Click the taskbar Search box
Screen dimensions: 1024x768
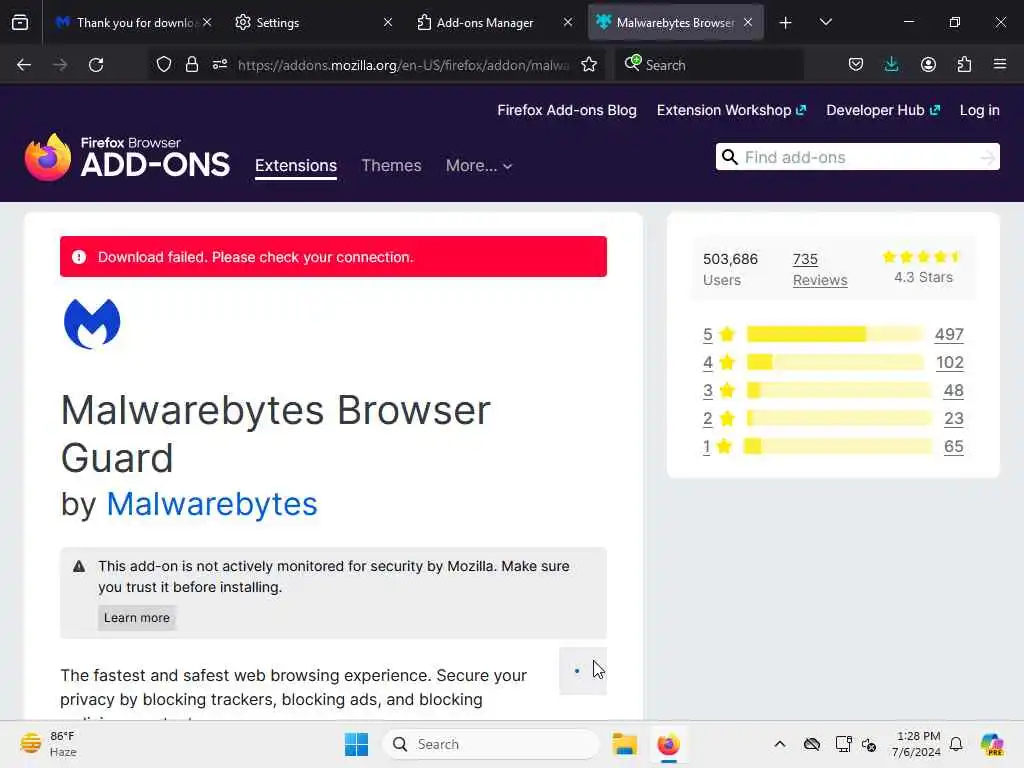[491, 744]
